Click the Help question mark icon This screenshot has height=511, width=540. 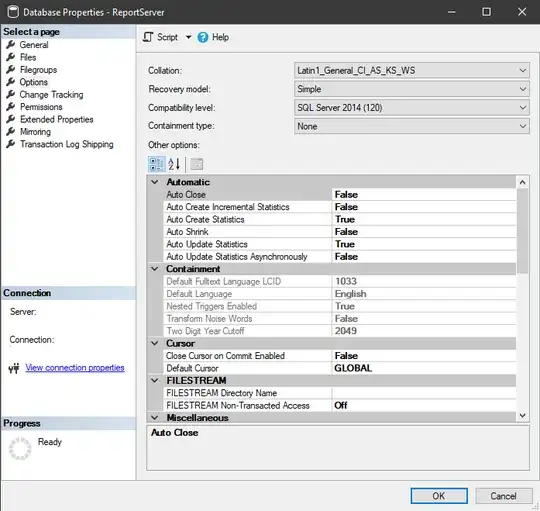click(x=203, y=37)
